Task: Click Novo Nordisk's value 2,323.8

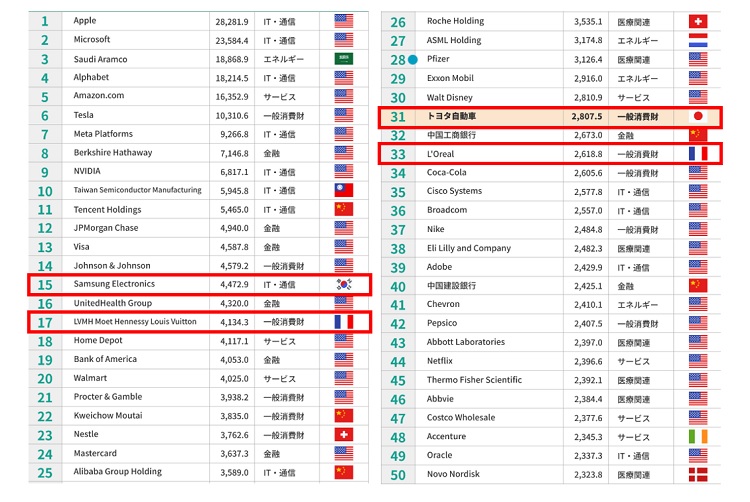Action: [x=588, y=475]
